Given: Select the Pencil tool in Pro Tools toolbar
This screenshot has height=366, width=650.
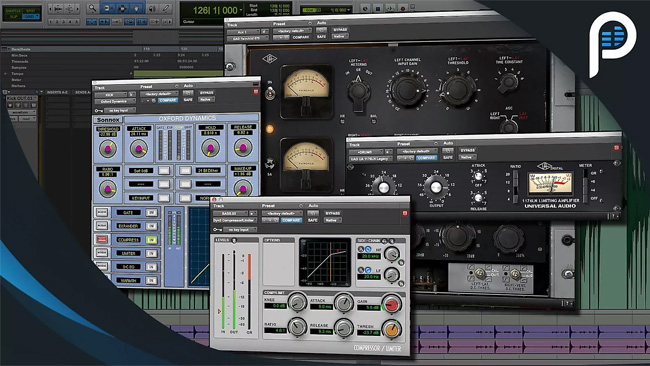Looking at the screenshot, I should tap(166, 8).
